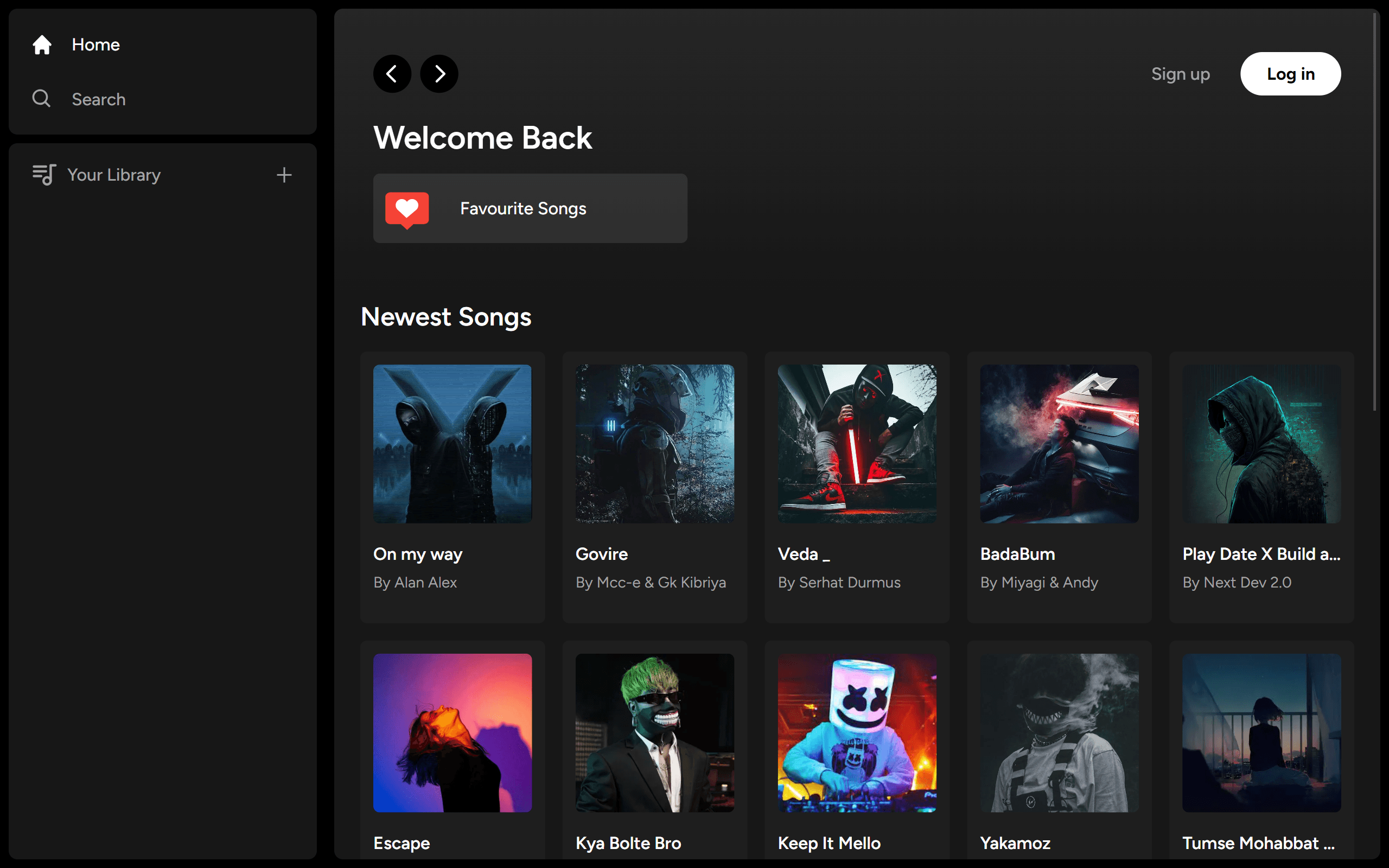Click the song title Escape

[x=402, y=844]
